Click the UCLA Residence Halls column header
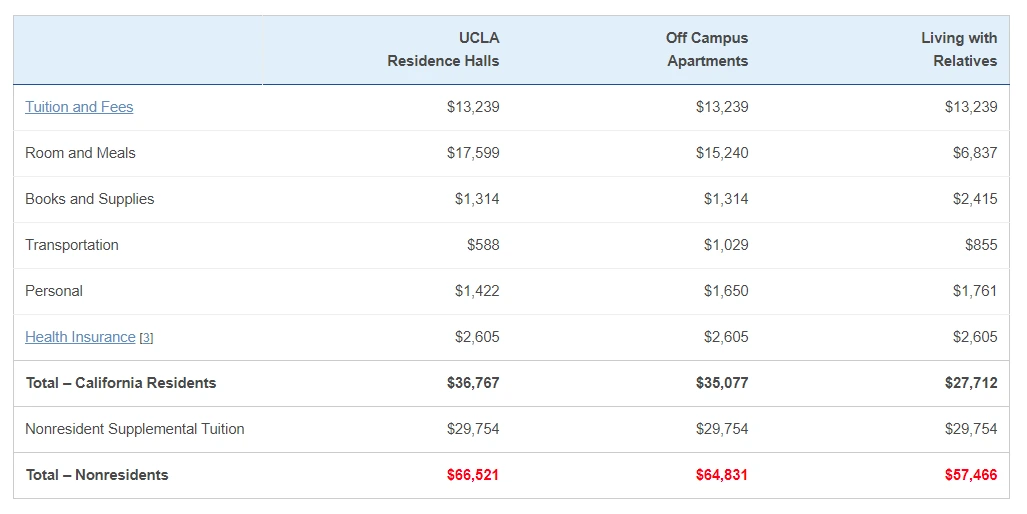Screen dimensions: 1027x514 point(443,49)
